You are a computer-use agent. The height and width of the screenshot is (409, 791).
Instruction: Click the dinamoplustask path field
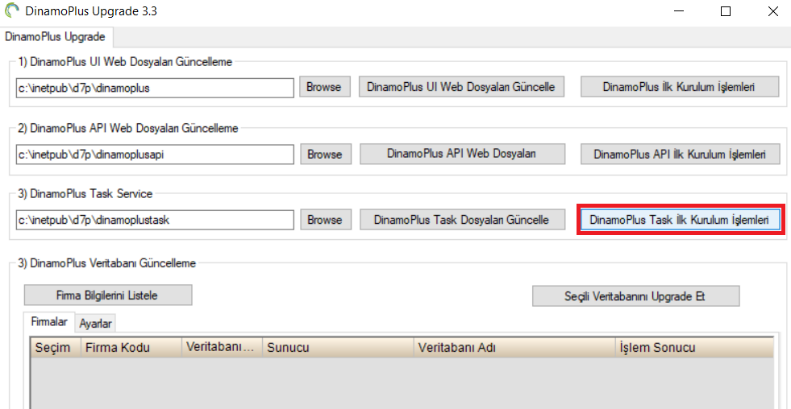155,220
